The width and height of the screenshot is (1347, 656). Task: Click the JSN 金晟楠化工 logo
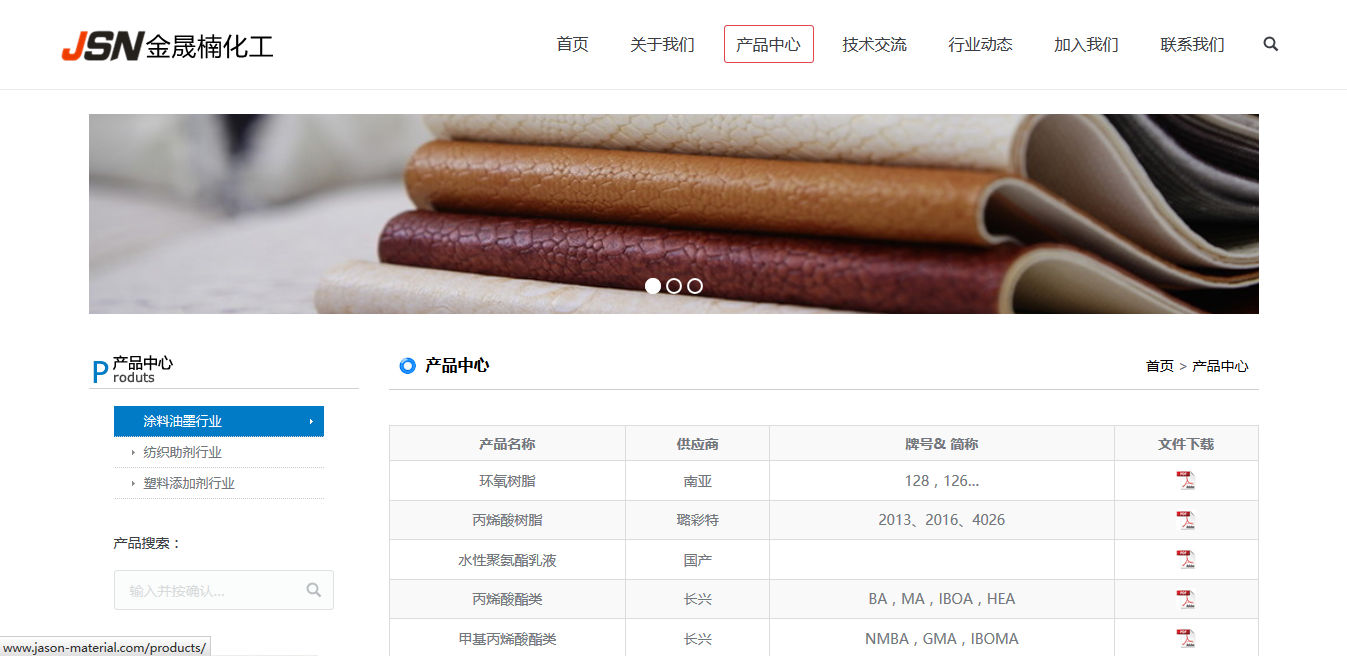(x=167, y=46)
